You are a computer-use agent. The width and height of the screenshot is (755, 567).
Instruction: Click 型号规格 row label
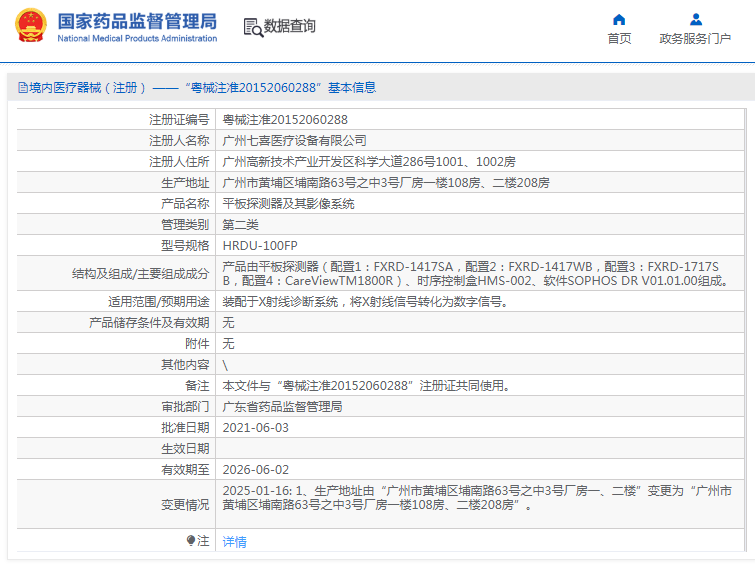[x=185, y=246]
